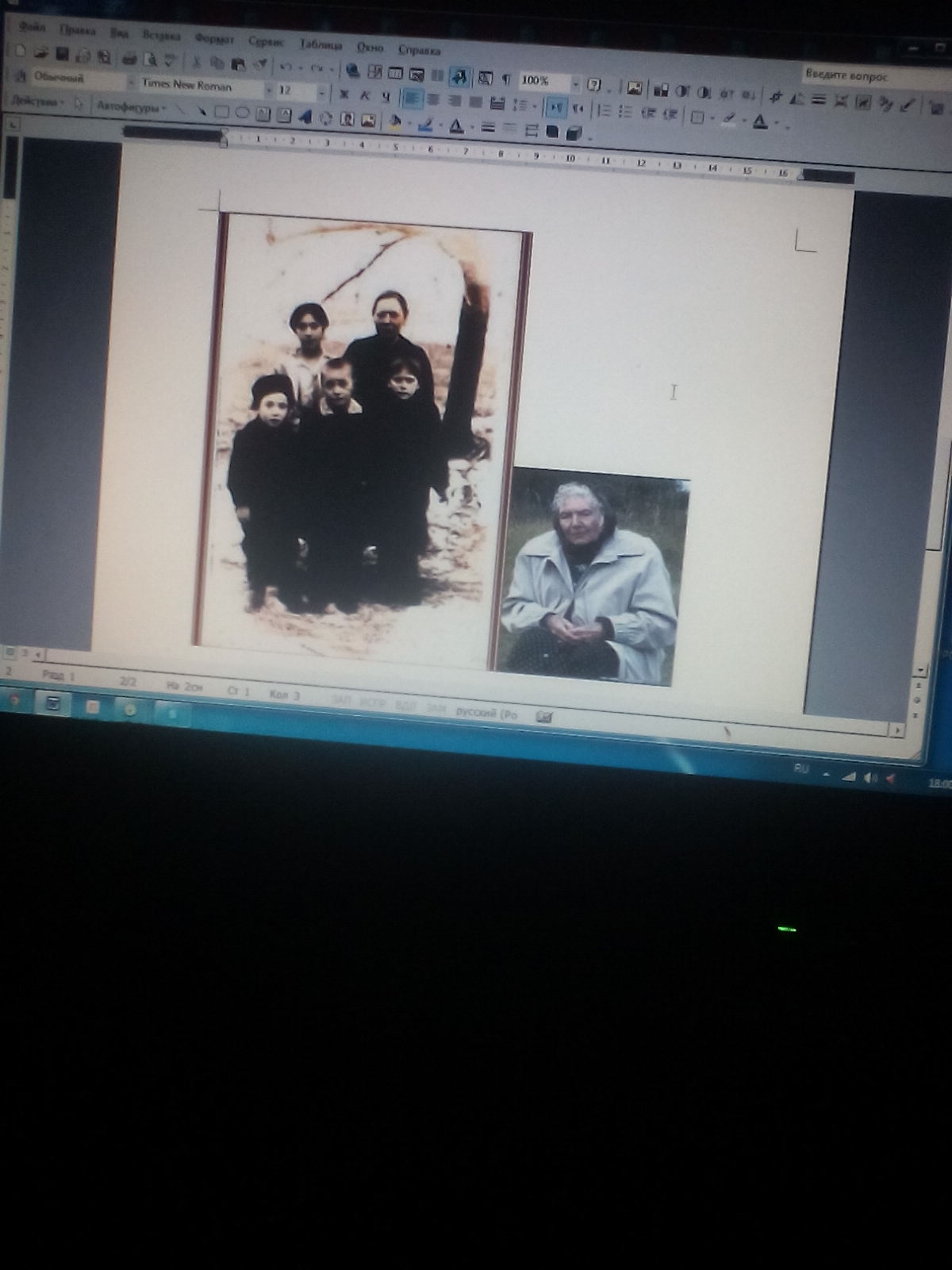
Task: Draw a rectangle with the Rectangle tool
Action: [x=223, y=111]
